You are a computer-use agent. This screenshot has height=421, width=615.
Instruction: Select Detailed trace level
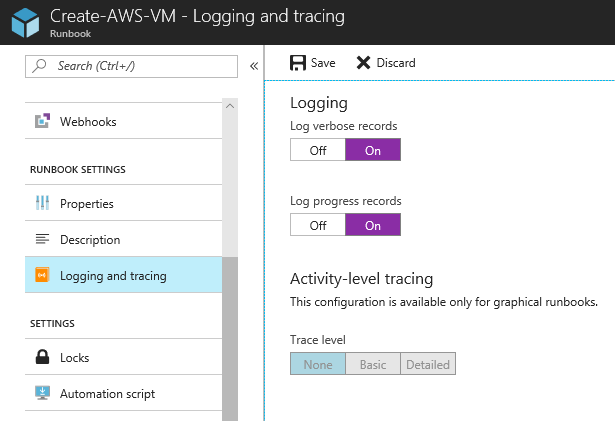(428, 365)
